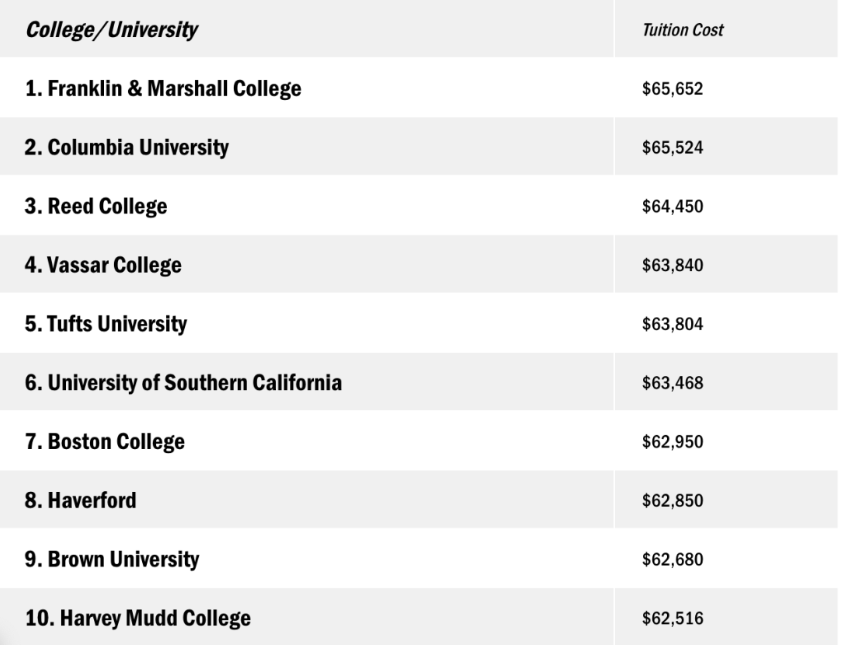This screenshot has height=647, width=841.
Task: Click the $62,516 tuition cell
Action: (673, 619)
